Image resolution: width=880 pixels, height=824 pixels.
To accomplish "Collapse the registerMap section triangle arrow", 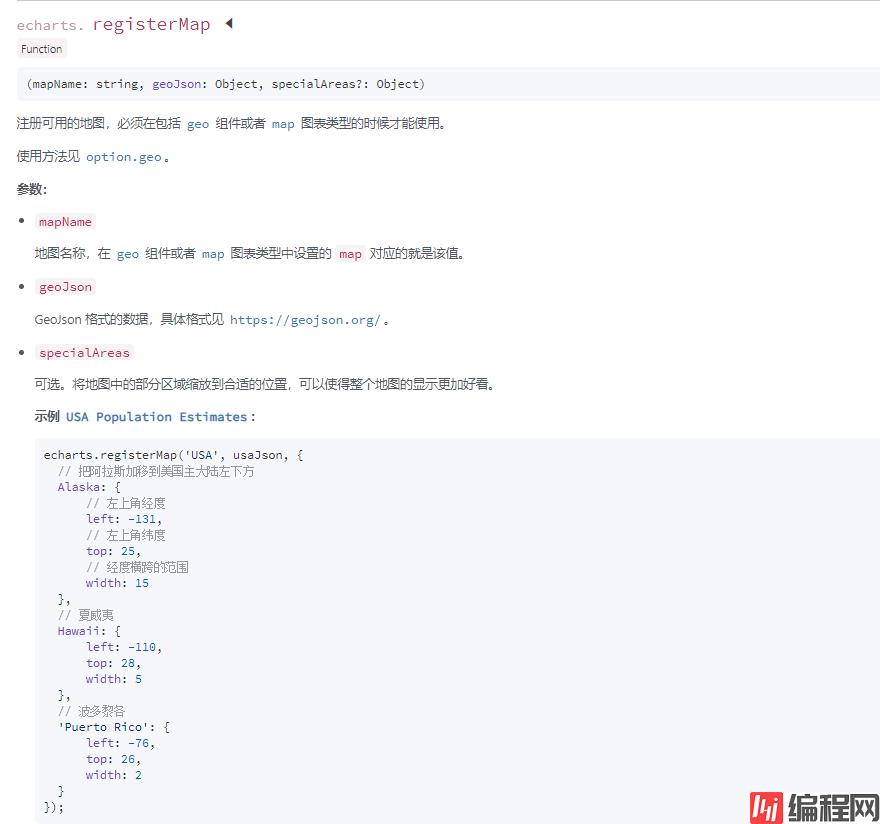I will [228, 24].
